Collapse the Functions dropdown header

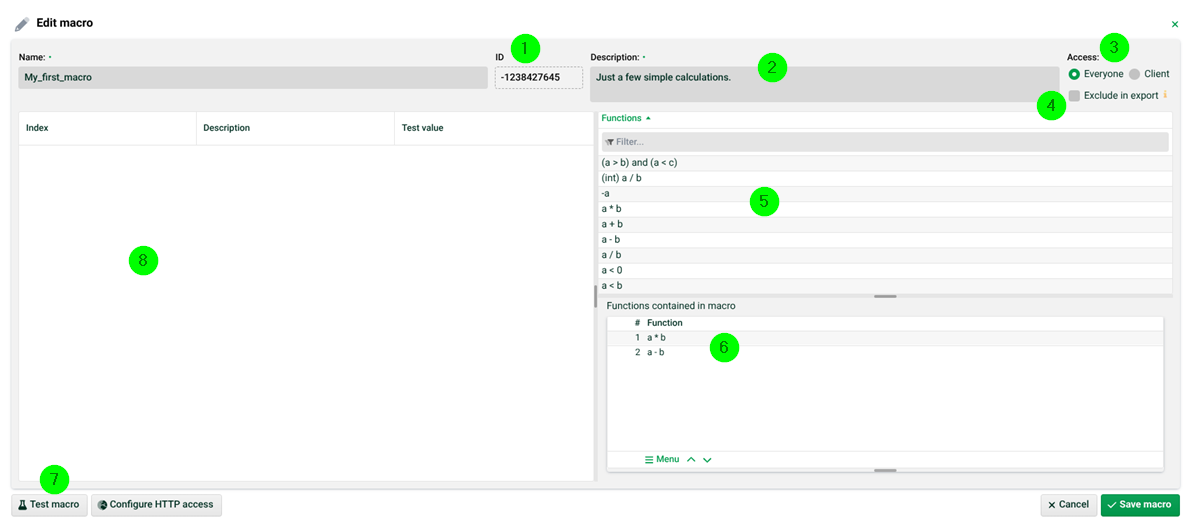click(x=626, y=118)
